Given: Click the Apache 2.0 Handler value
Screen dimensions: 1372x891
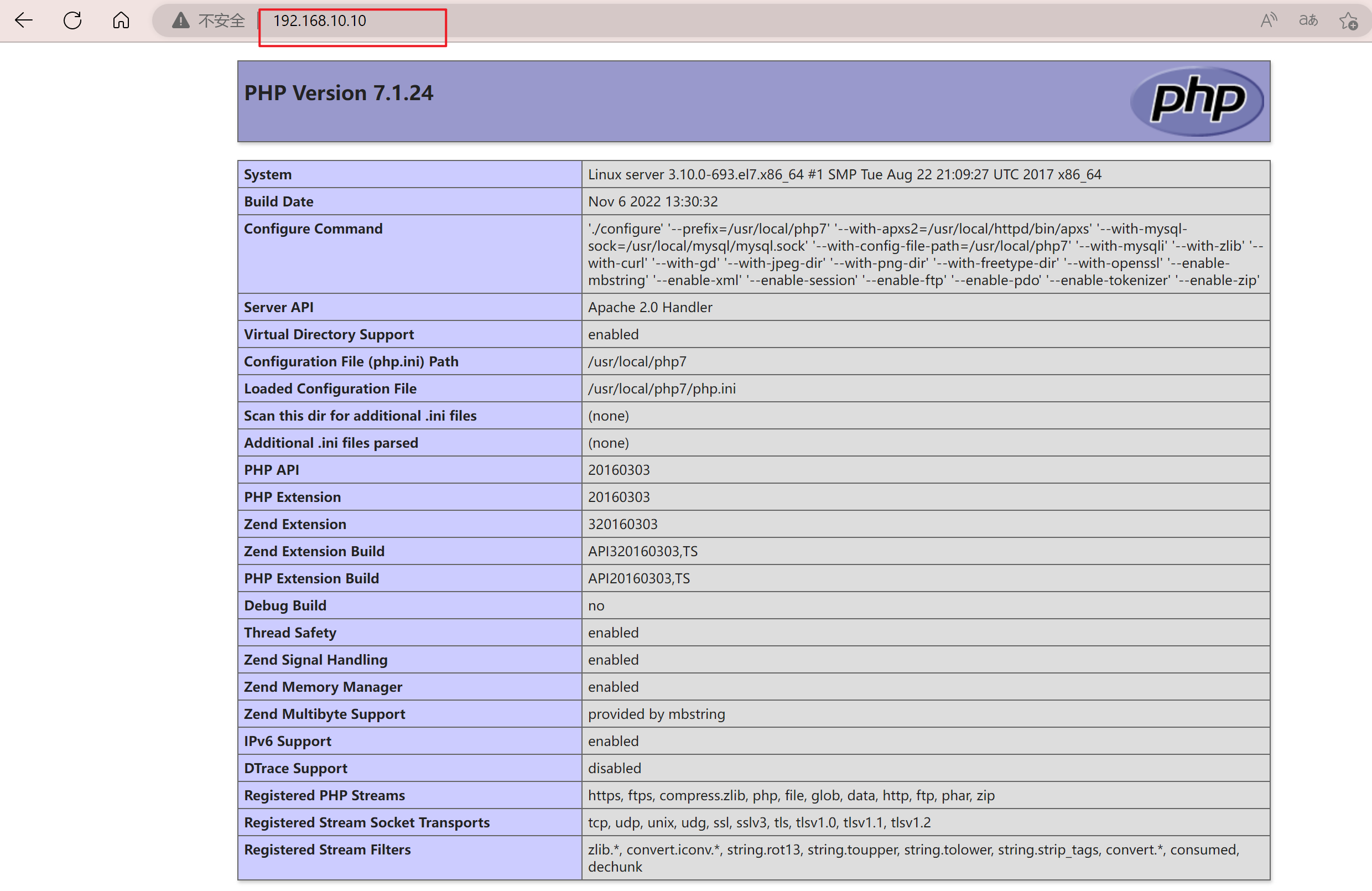Looking at the screenshot, I should [x=649, y=307].
